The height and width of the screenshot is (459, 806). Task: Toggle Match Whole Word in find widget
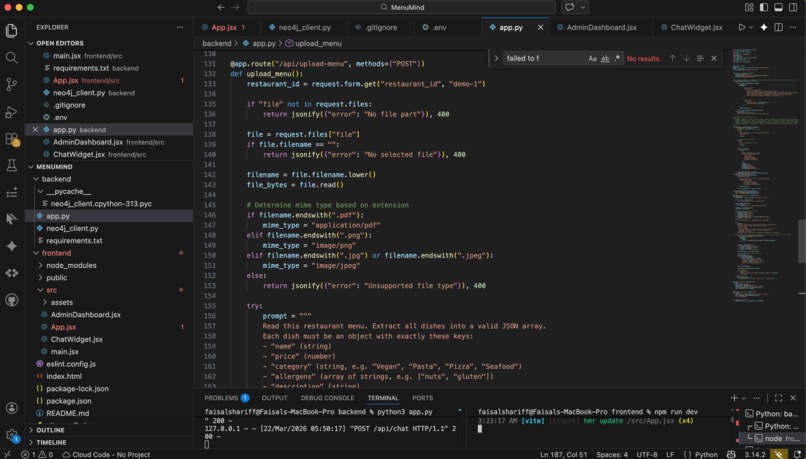[606, 59]
